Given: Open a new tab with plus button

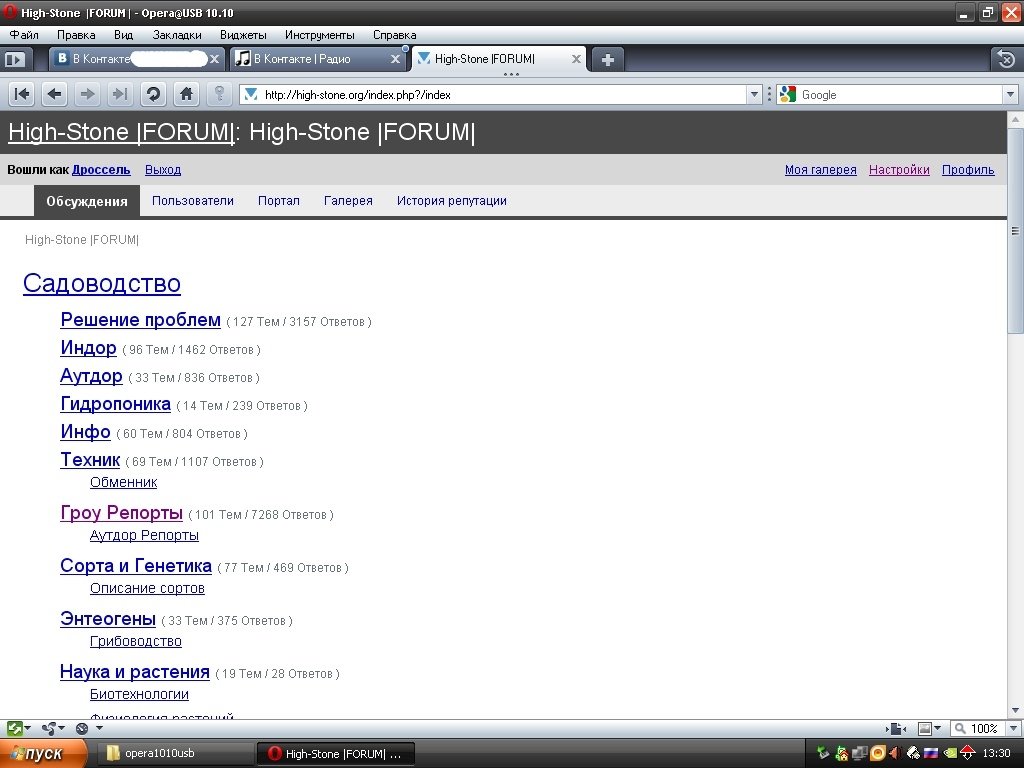Looking at the screenshot, I should click(607, 60).
